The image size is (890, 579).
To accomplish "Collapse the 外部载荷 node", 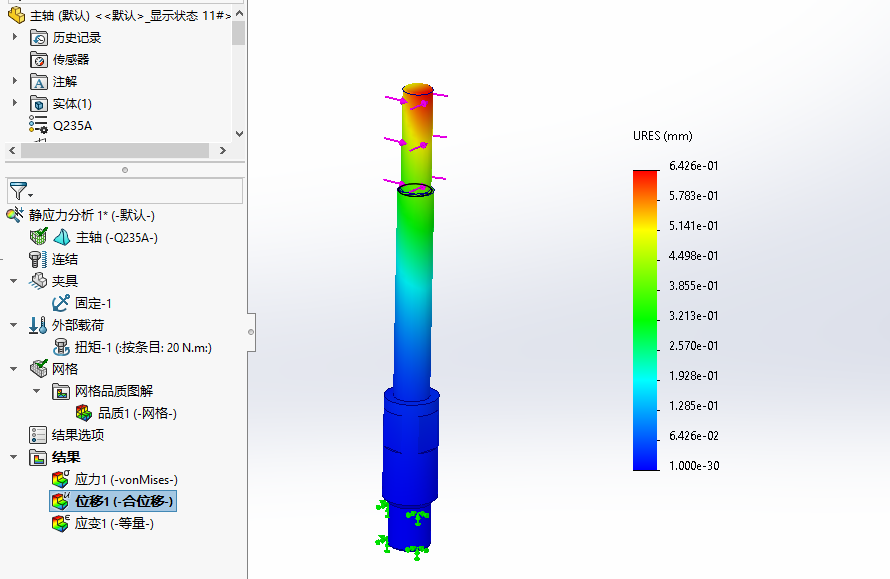I will [14, 325].
